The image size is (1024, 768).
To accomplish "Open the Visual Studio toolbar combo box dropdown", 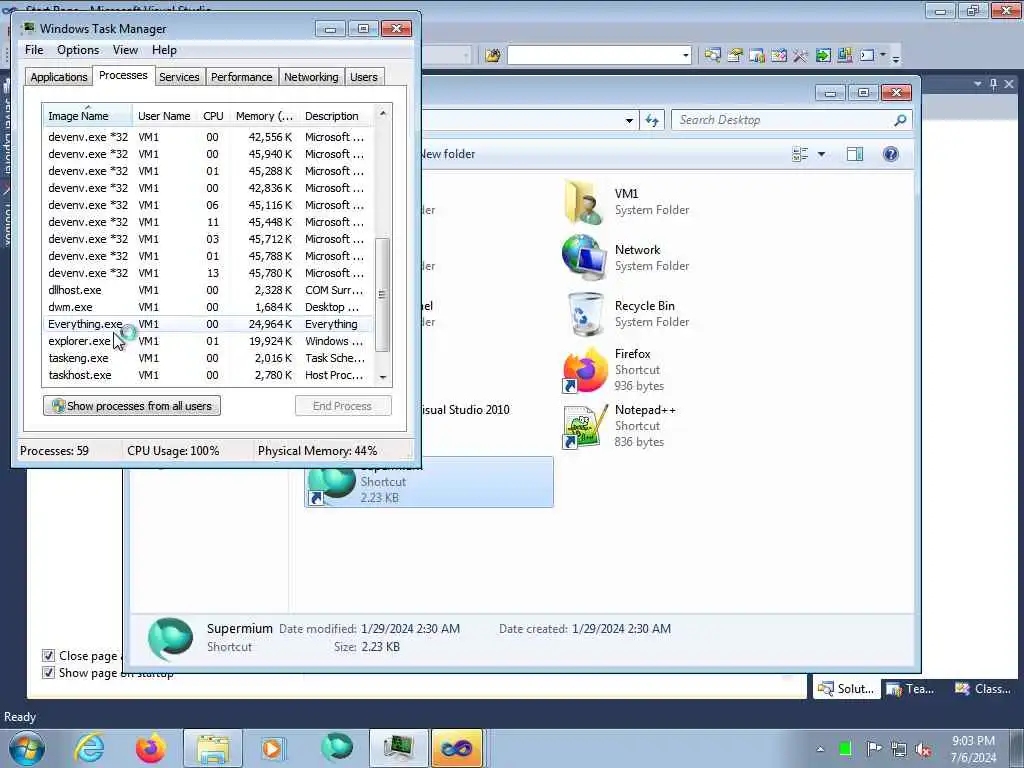I will (685, 56).
